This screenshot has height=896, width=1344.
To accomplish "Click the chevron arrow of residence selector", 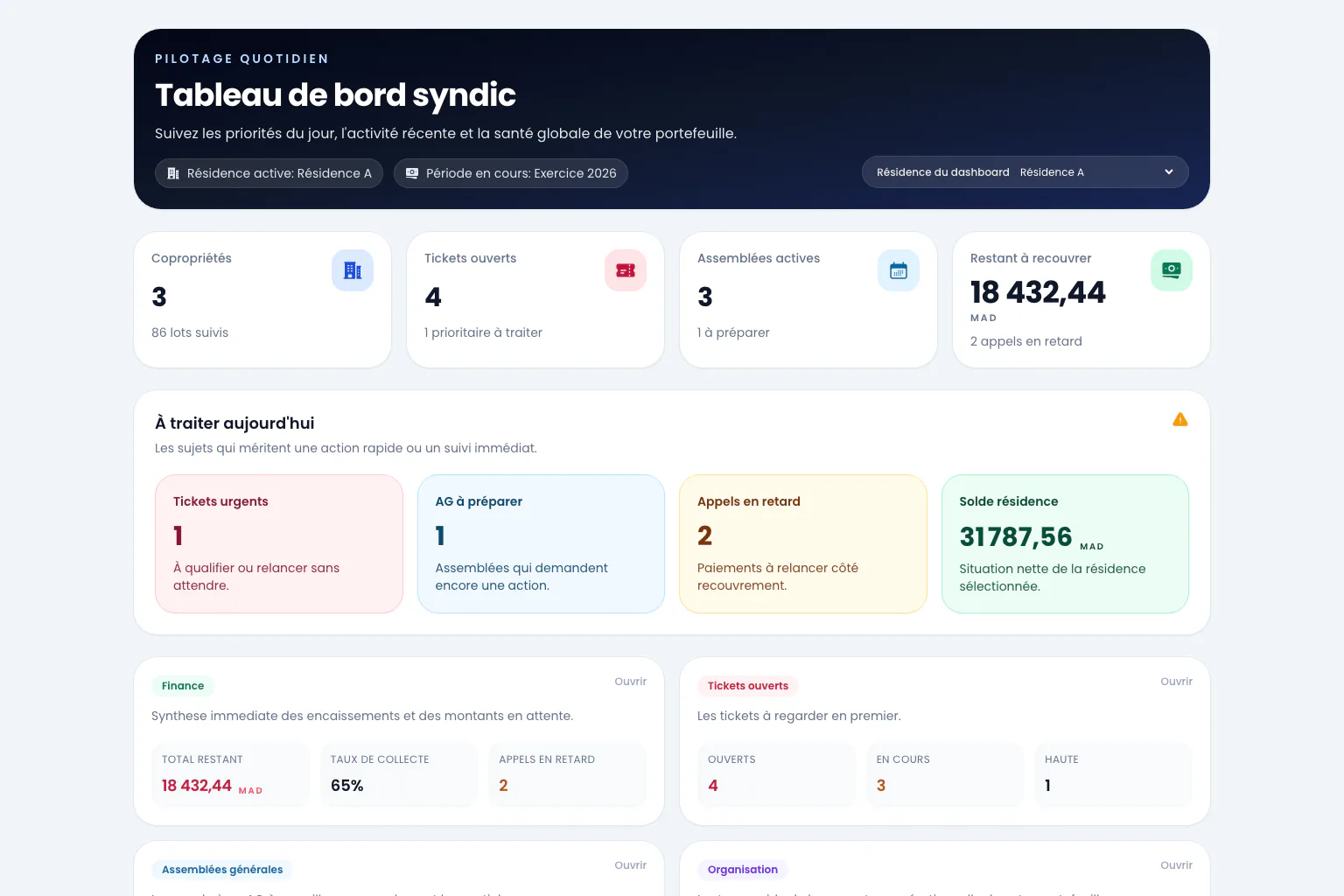I will coord(1169,172).
